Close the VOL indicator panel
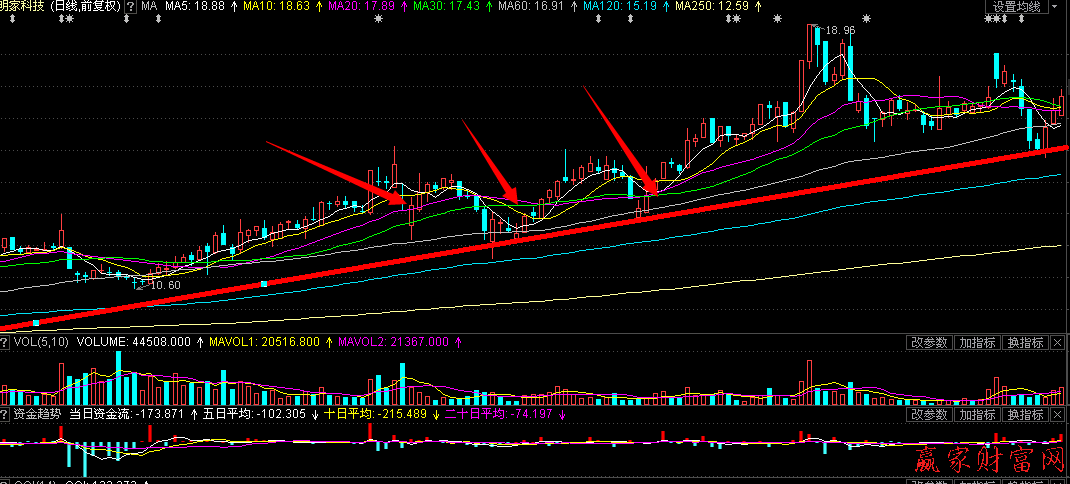The width and height of the screenshot is (1070, 484). tap(1058, 342)
